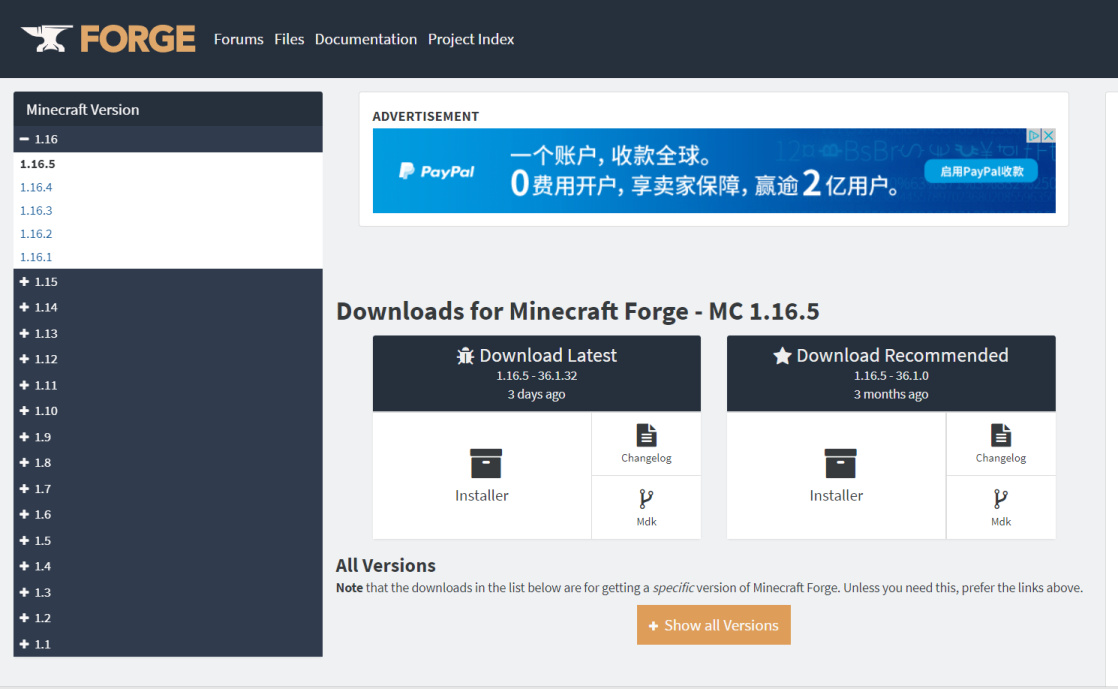
Task: Download the Mdk for the recommended version
Action: click(x=1000, y=508)
